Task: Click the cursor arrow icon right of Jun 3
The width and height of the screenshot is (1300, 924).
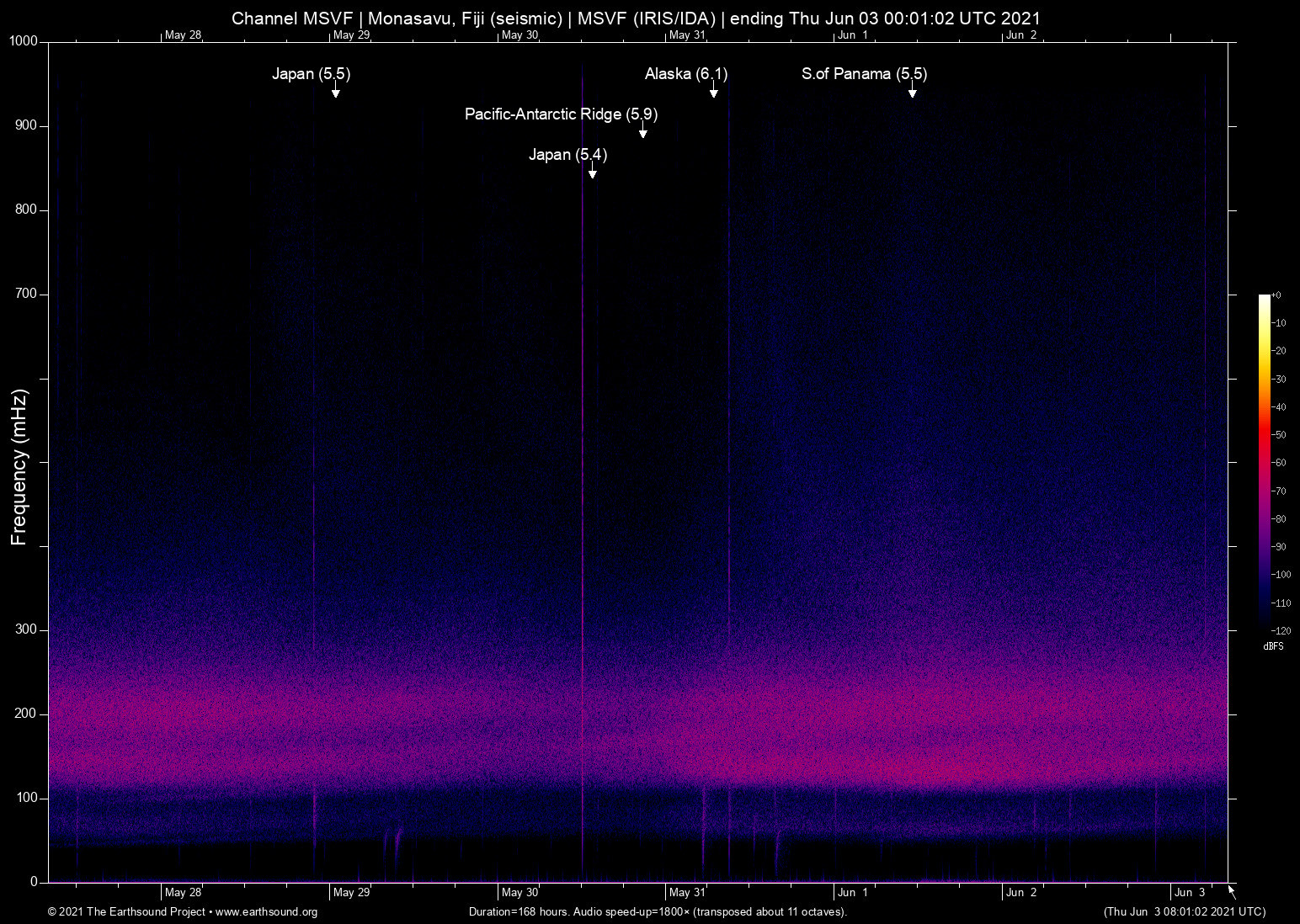Action: tap(1232, 892)
